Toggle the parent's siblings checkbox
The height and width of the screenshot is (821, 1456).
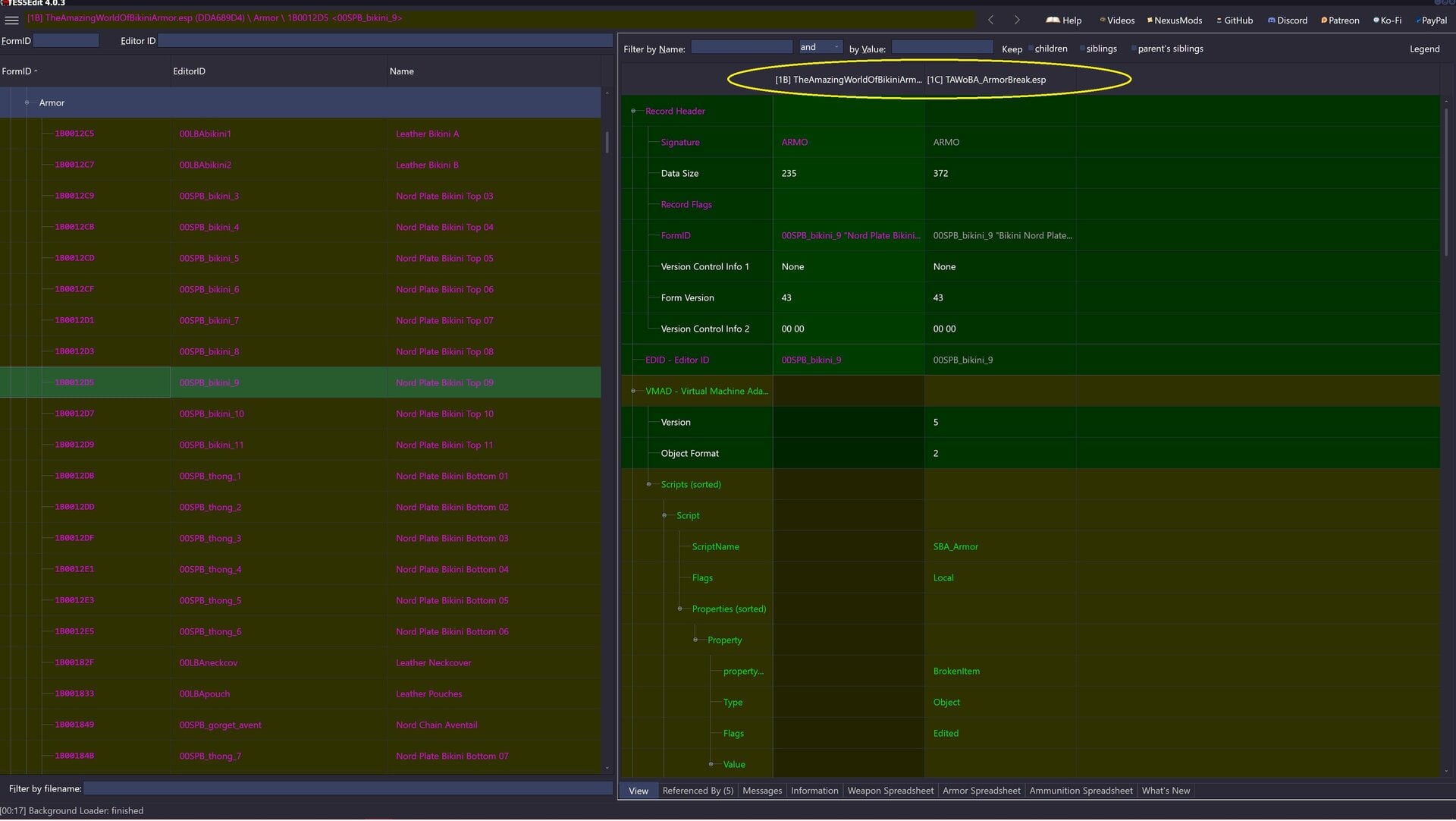point(1134,49)
